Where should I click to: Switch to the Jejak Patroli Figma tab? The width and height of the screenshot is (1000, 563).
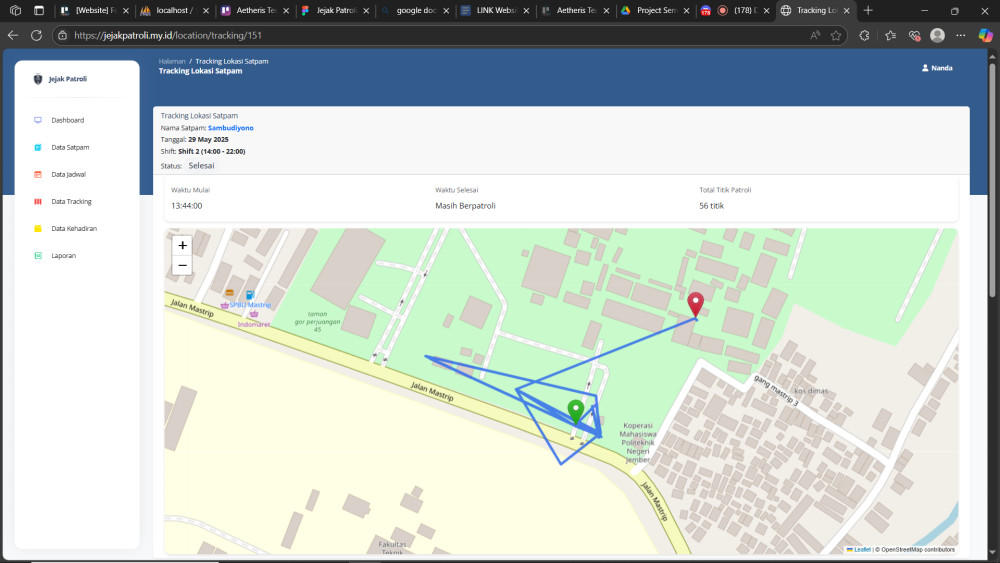coord(336,10)
